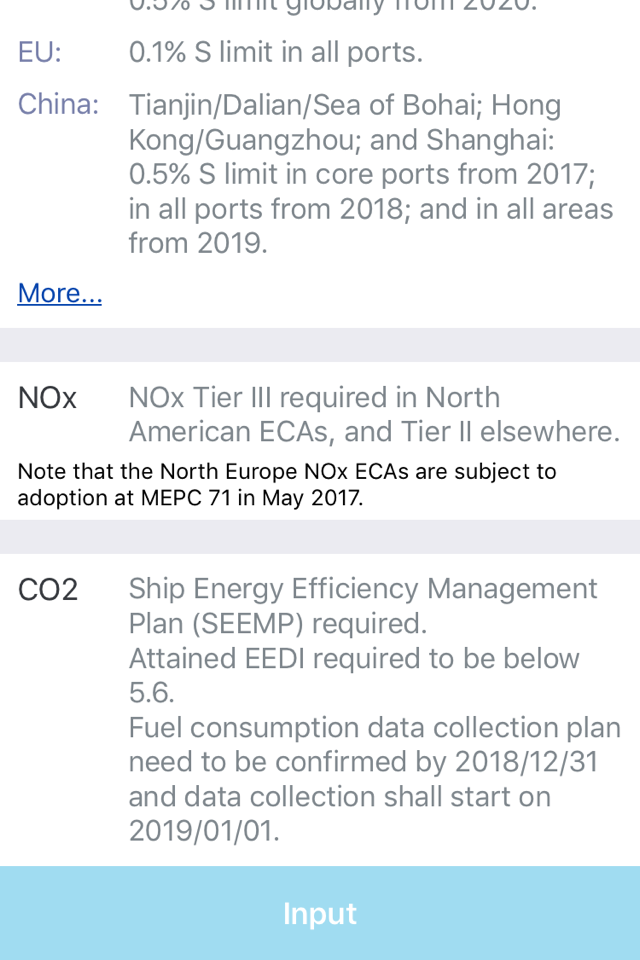Click the North Europe NOx ECAs note
The image size is (640, 960).
[287, 484]
